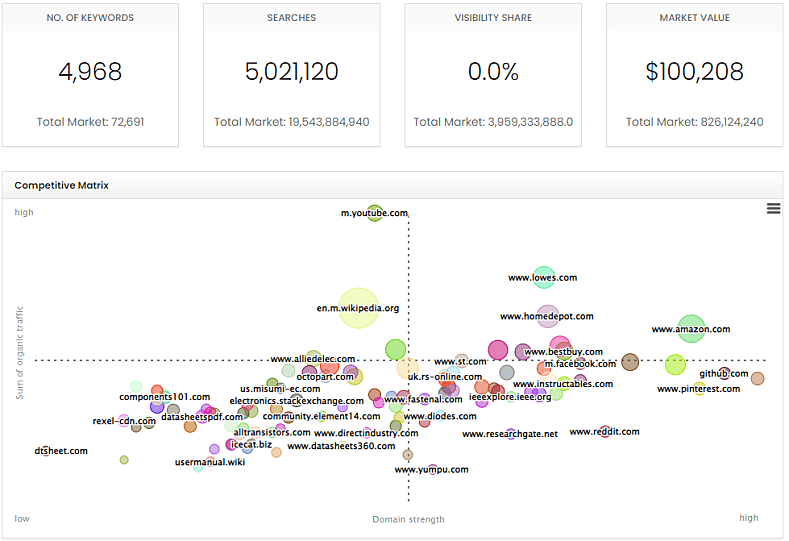Viewport: 789px width, 541px height.
Task: Click the www.datasheets360.com label
Action: (341, 446)
